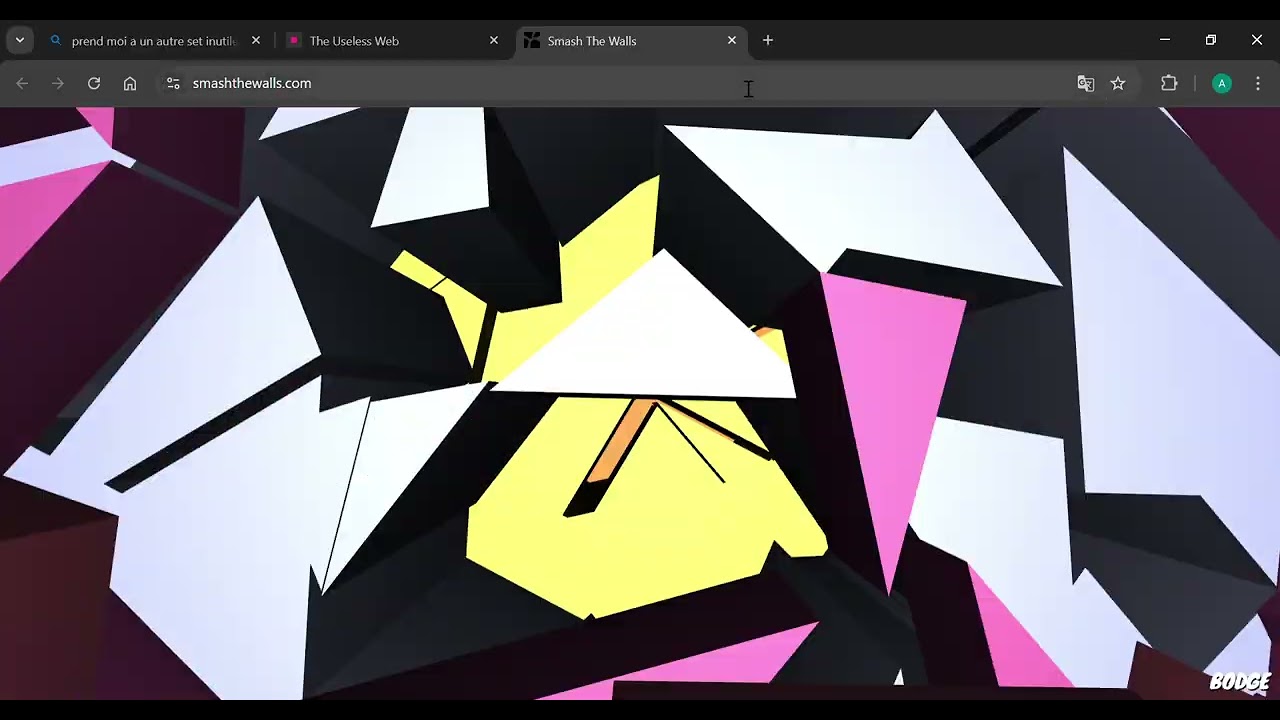Image resolution: width=1280 pixels, height=720 pixels.
Task: Close the browser window
Action: click(1257, 40)
